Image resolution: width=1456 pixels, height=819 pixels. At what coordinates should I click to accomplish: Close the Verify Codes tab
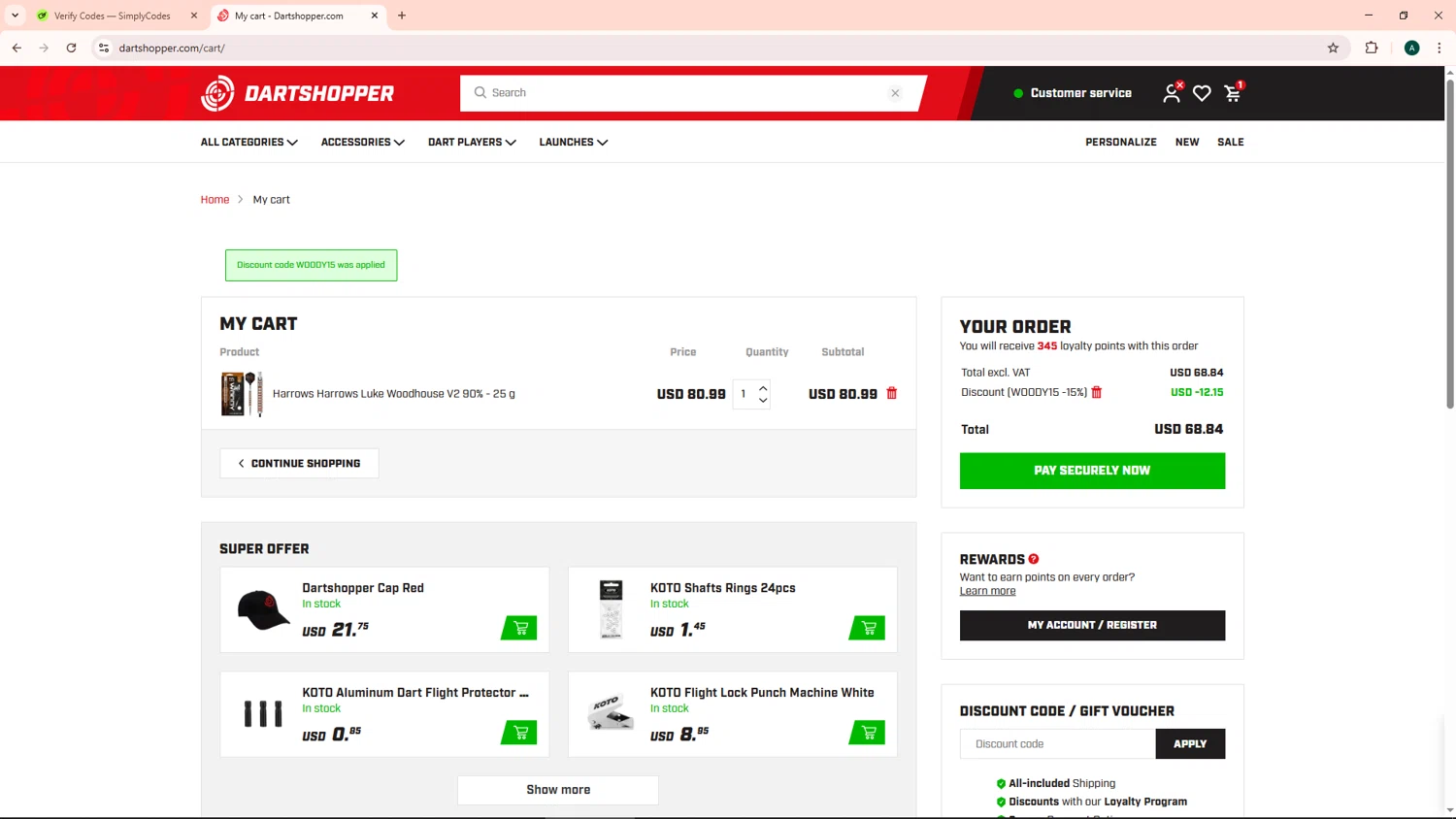point(194,16)
